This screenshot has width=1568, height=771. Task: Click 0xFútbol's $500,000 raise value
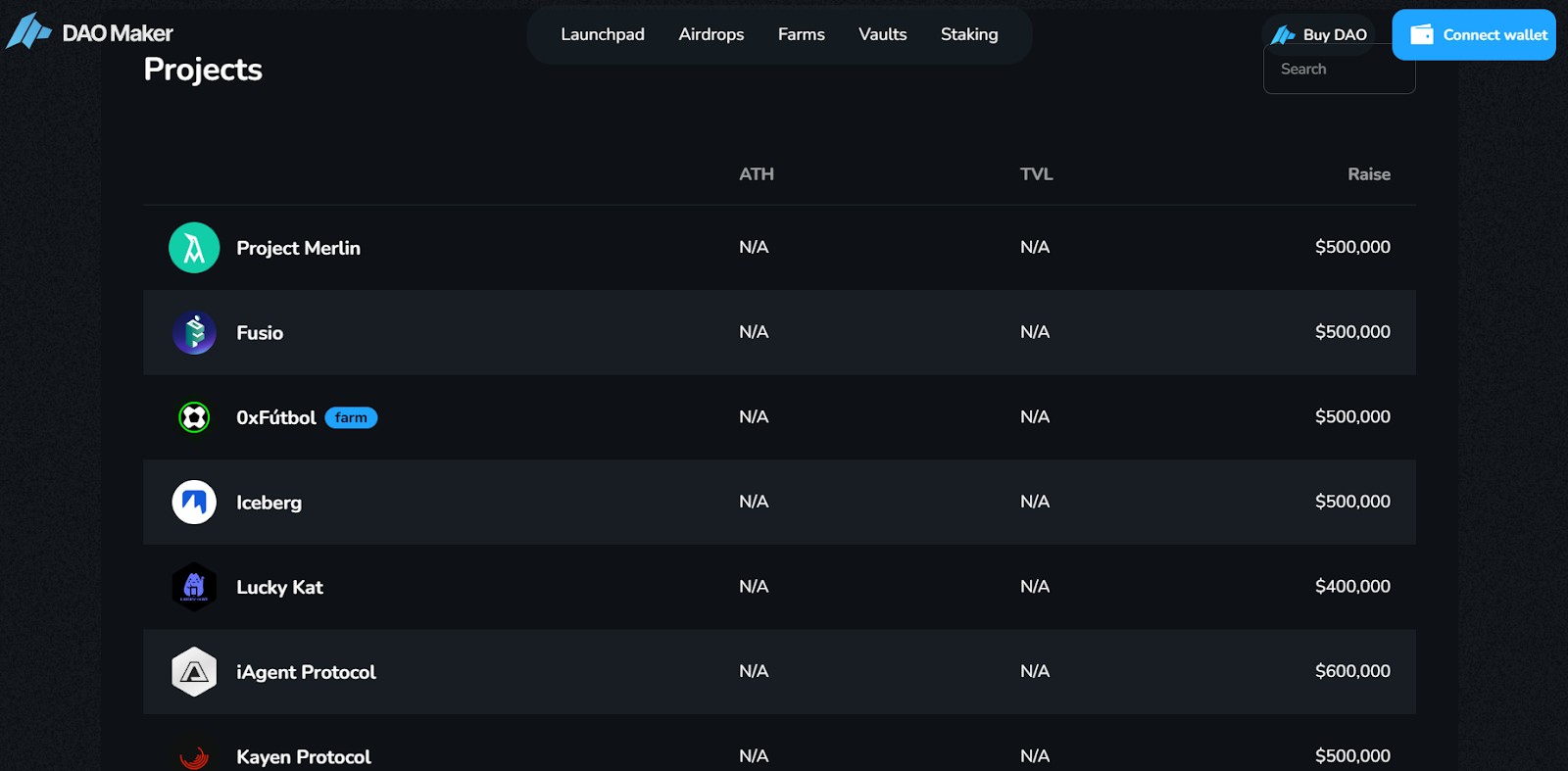(1352, 416)
